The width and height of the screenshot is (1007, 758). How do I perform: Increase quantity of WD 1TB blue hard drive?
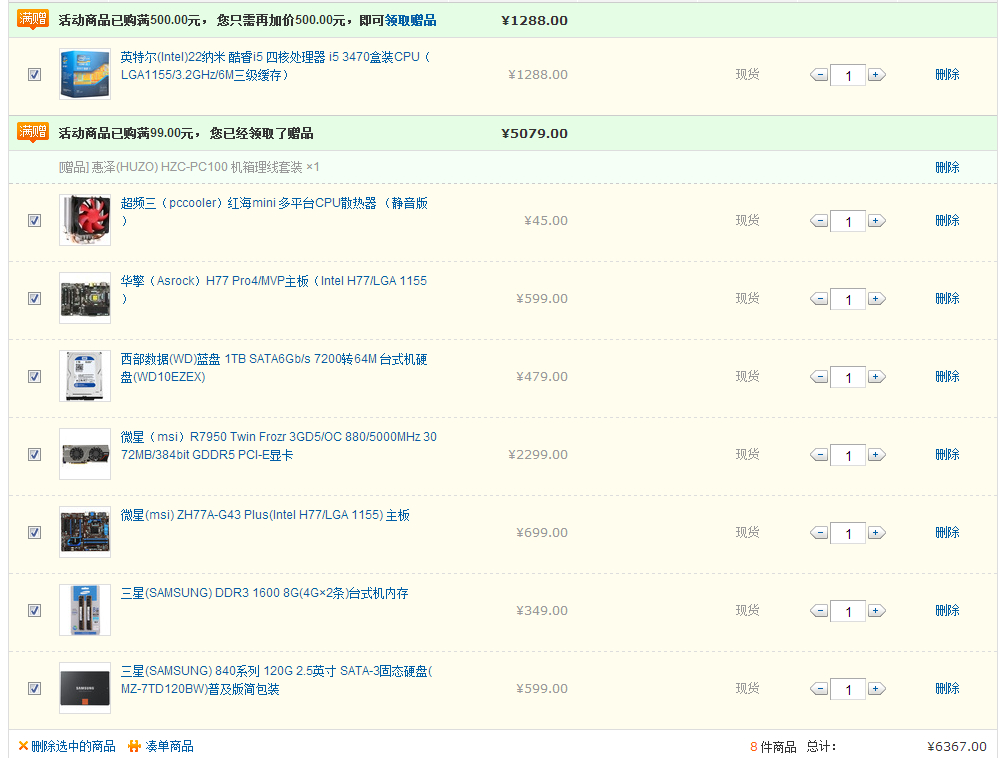pos(877,377)
